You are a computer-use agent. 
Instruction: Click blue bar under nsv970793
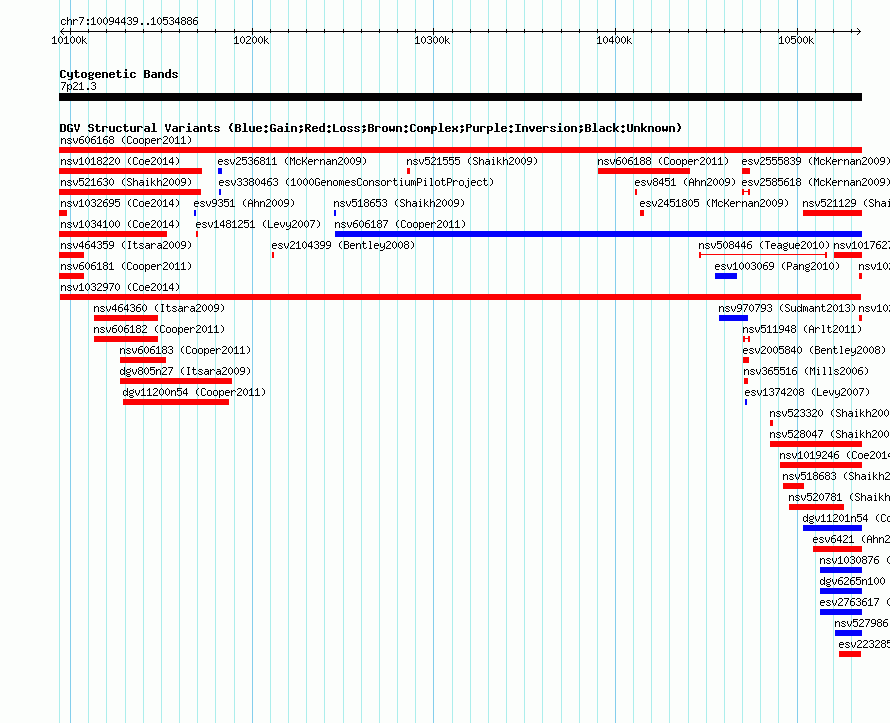click(x=733, y=318)
